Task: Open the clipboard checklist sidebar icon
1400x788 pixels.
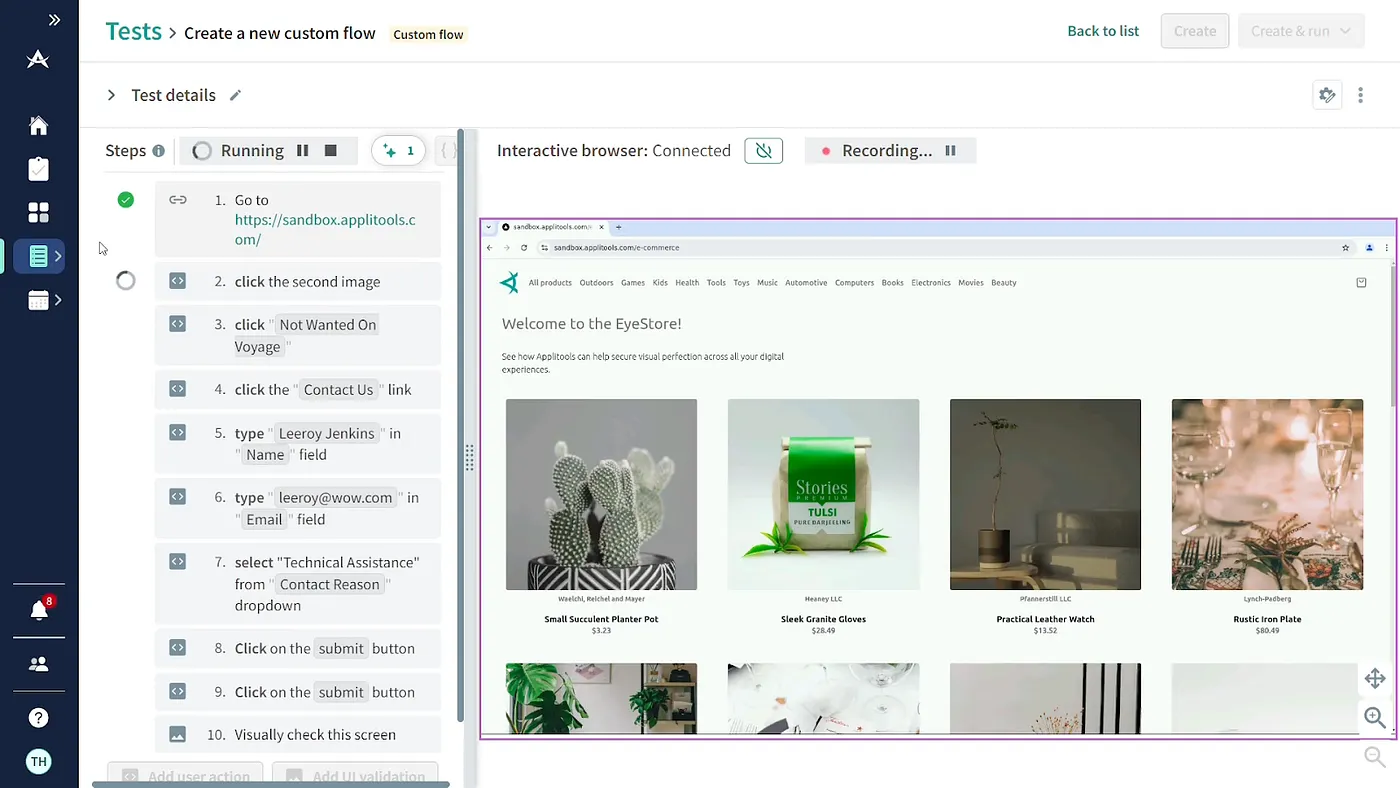Action: click(38, 169)
